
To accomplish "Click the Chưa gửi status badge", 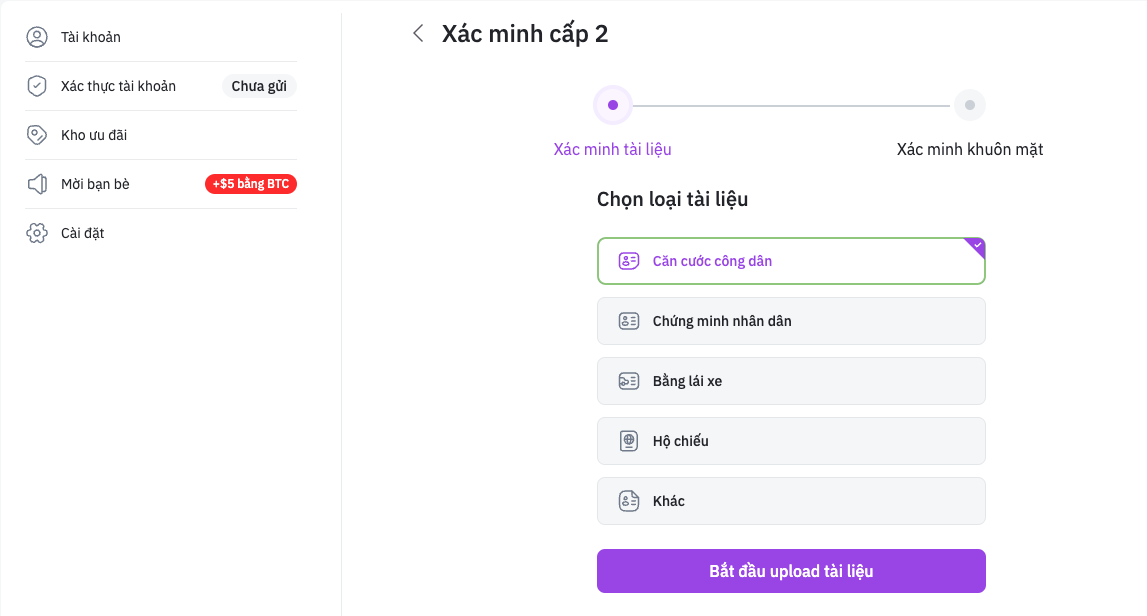I will pyautogui.click(x=259, y=86).
